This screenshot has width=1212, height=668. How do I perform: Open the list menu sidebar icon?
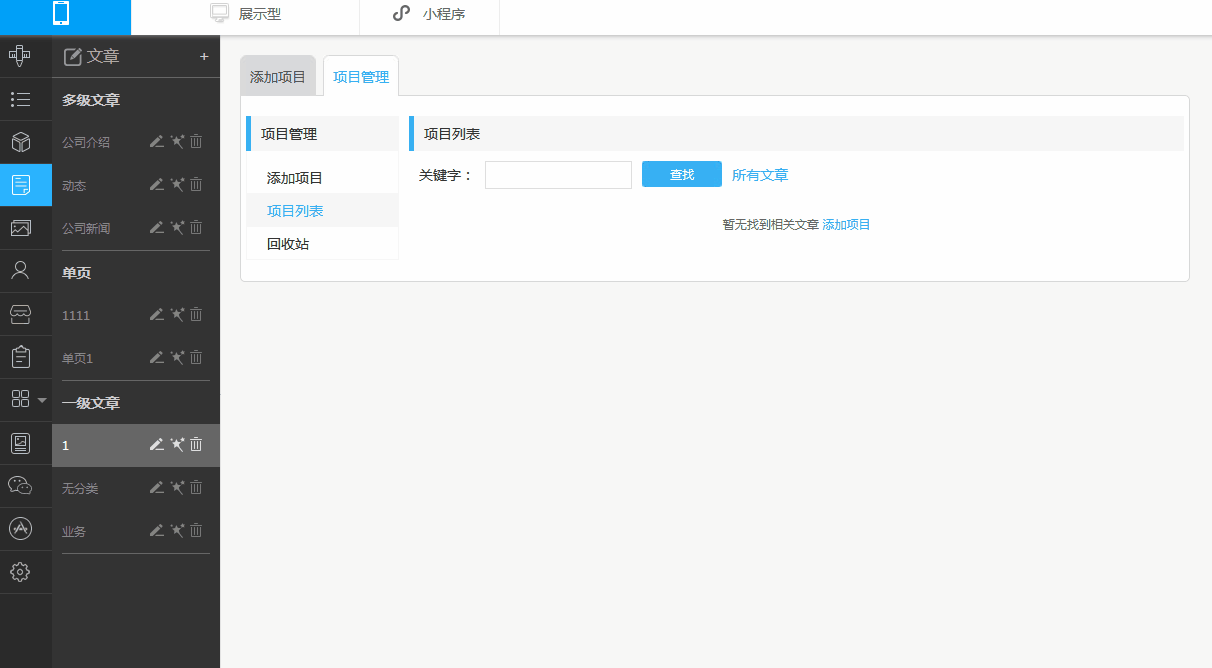20,99
